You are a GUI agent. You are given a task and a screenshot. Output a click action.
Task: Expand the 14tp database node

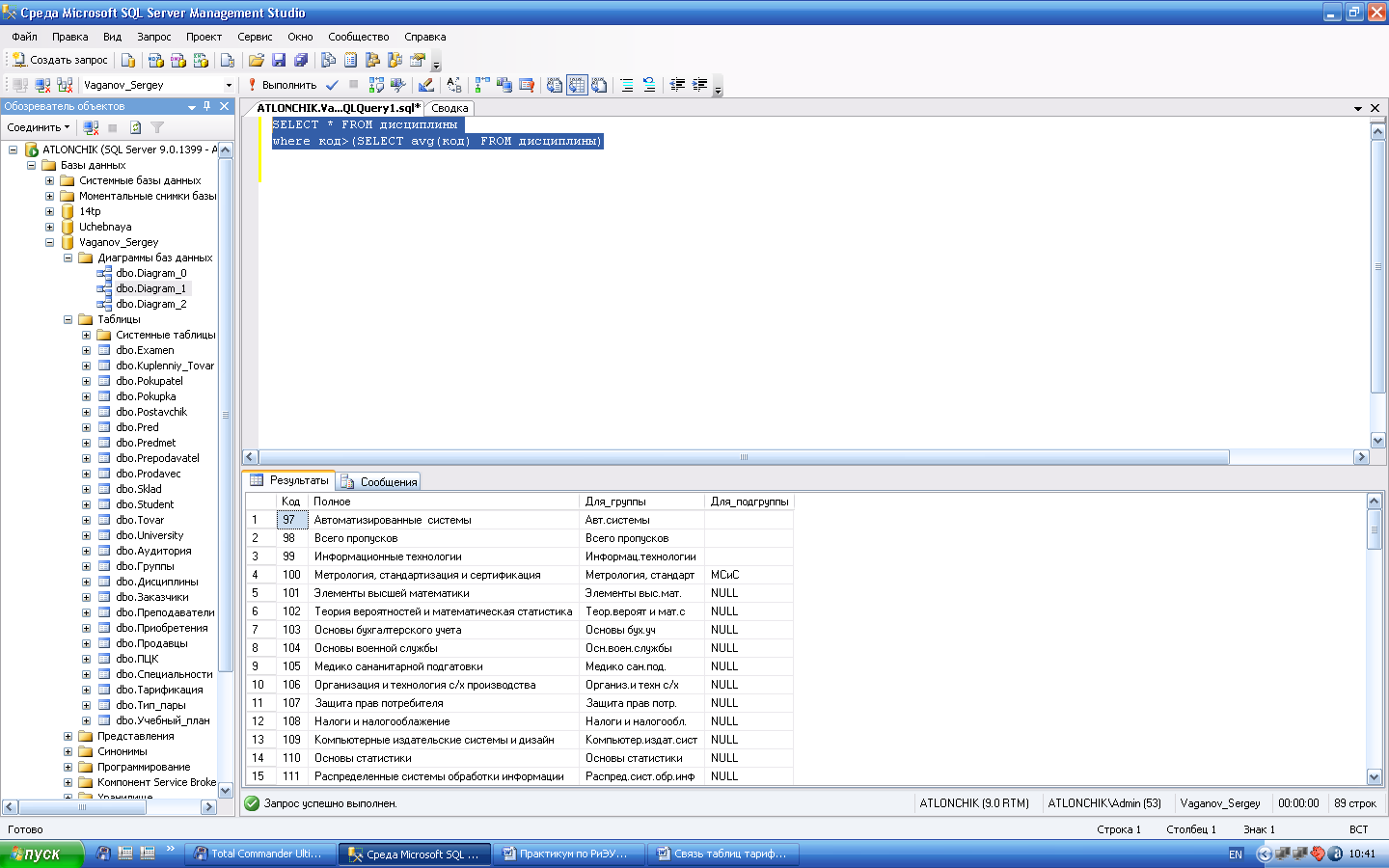click(x=49, y=211)
